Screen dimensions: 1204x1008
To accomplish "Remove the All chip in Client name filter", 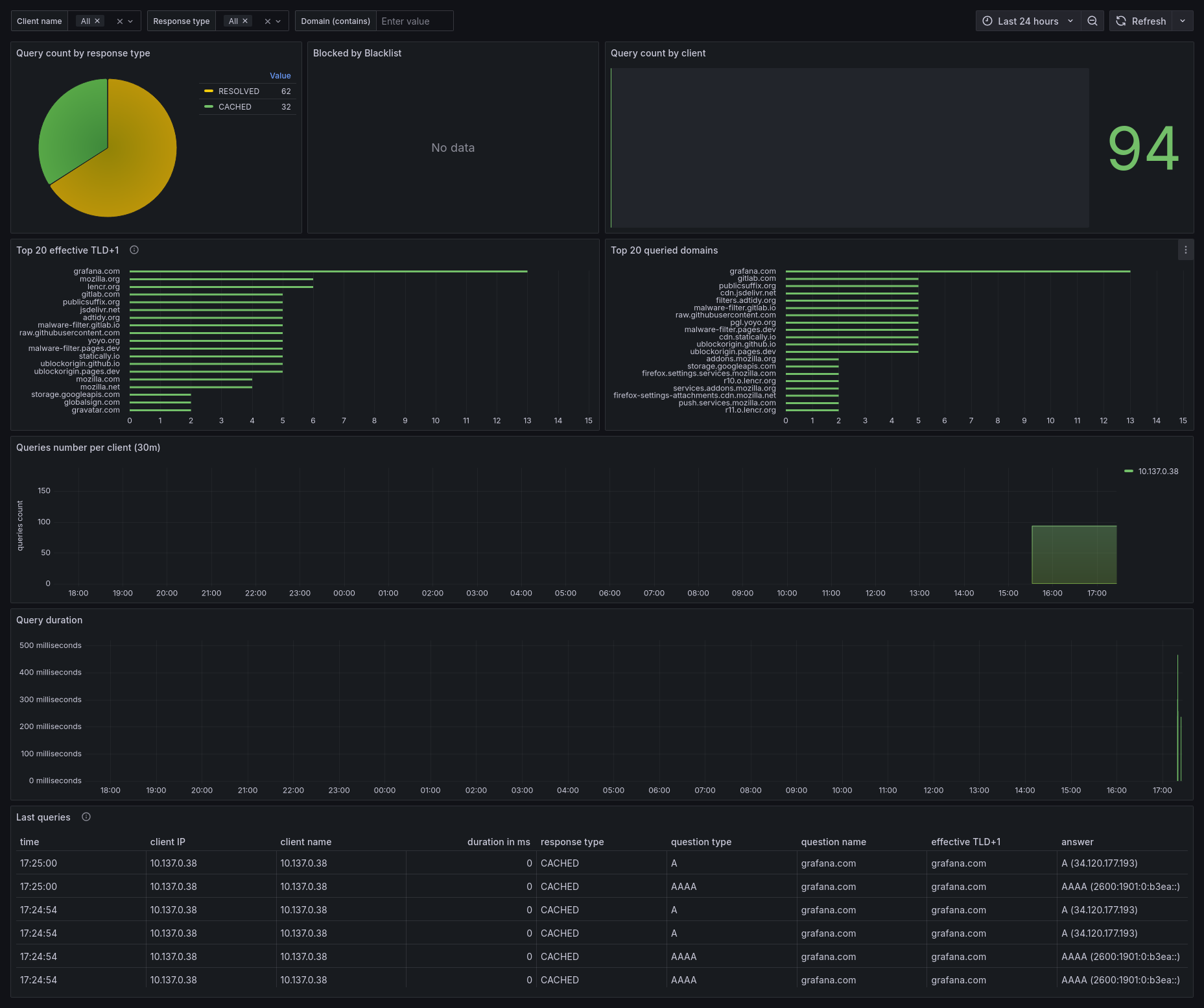I will [x=97, y=21].
